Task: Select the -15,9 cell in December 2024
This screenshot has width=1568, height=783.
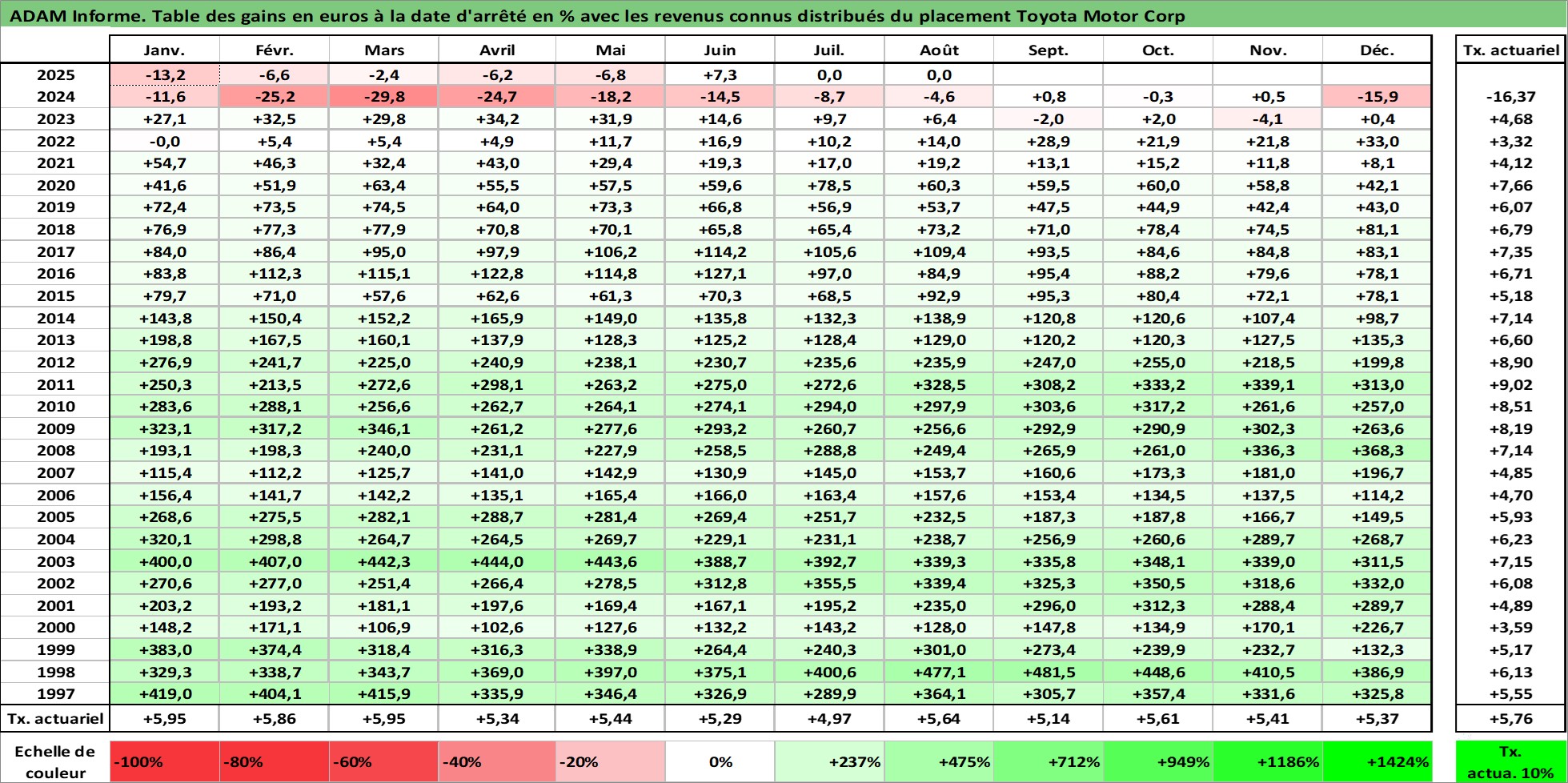Action: coord(1377,96)
